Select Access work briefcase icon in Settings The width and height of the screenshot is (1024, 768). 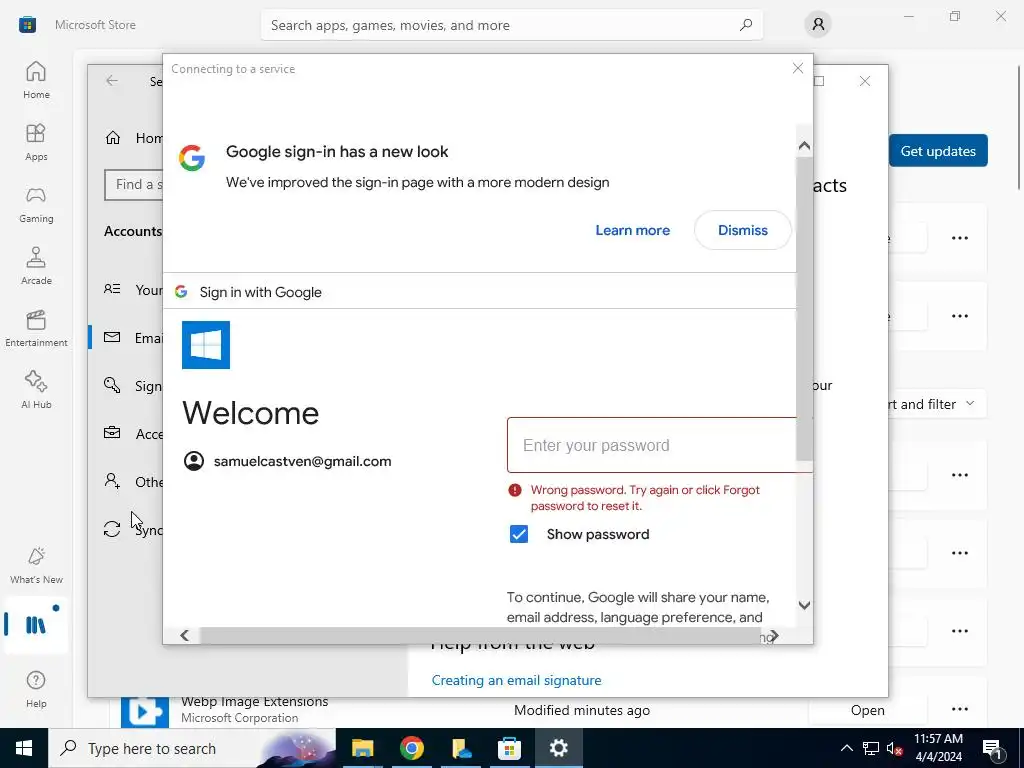coord(112,432)
